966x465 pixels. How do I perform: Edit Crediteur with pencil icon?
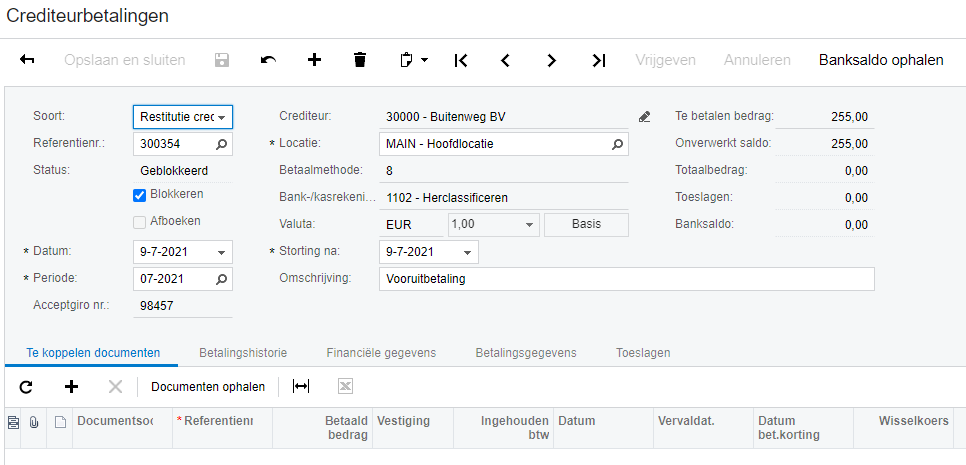645,117
